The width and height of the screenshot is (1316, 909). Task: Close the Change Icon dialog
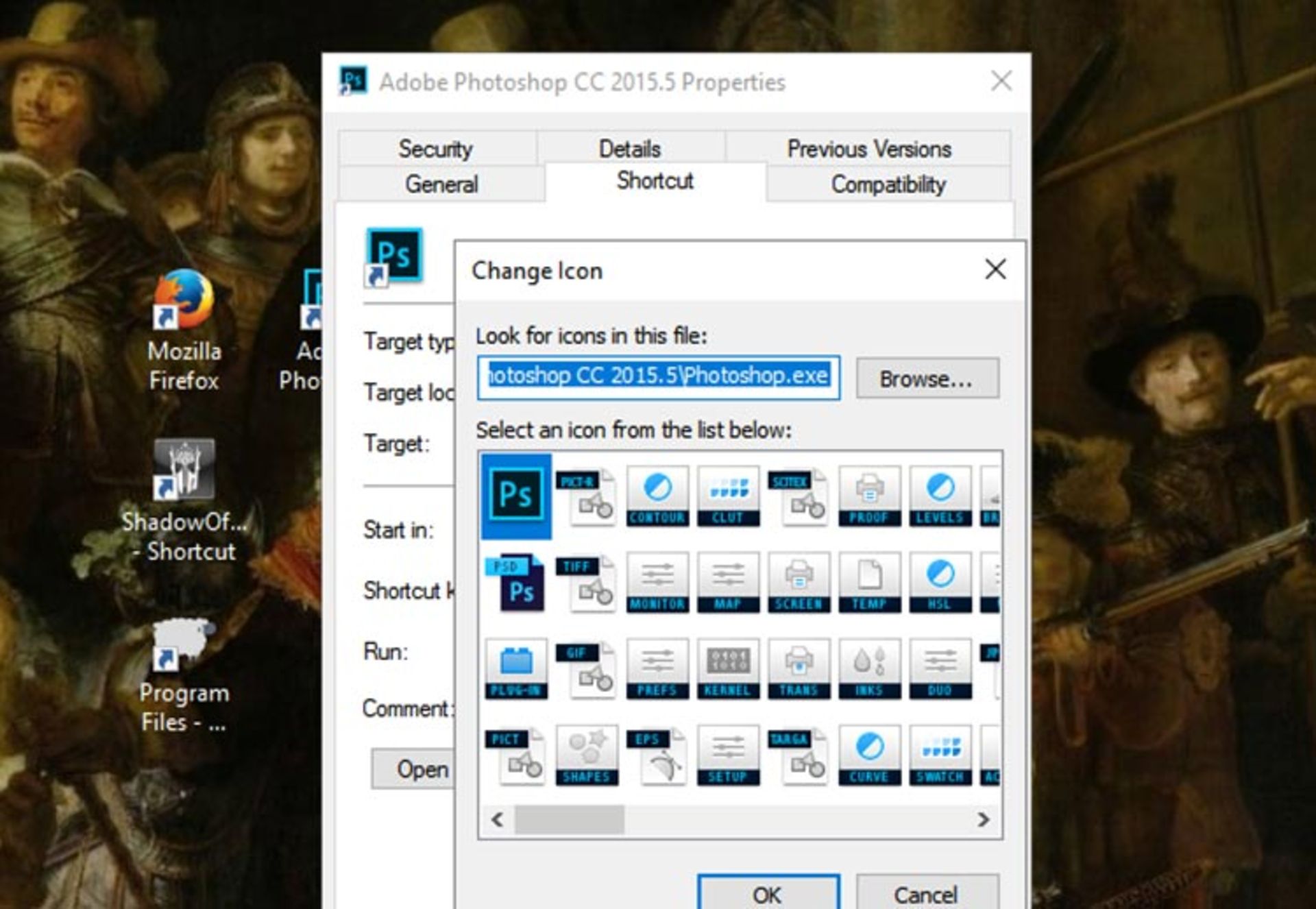click(x=995, y=269)
